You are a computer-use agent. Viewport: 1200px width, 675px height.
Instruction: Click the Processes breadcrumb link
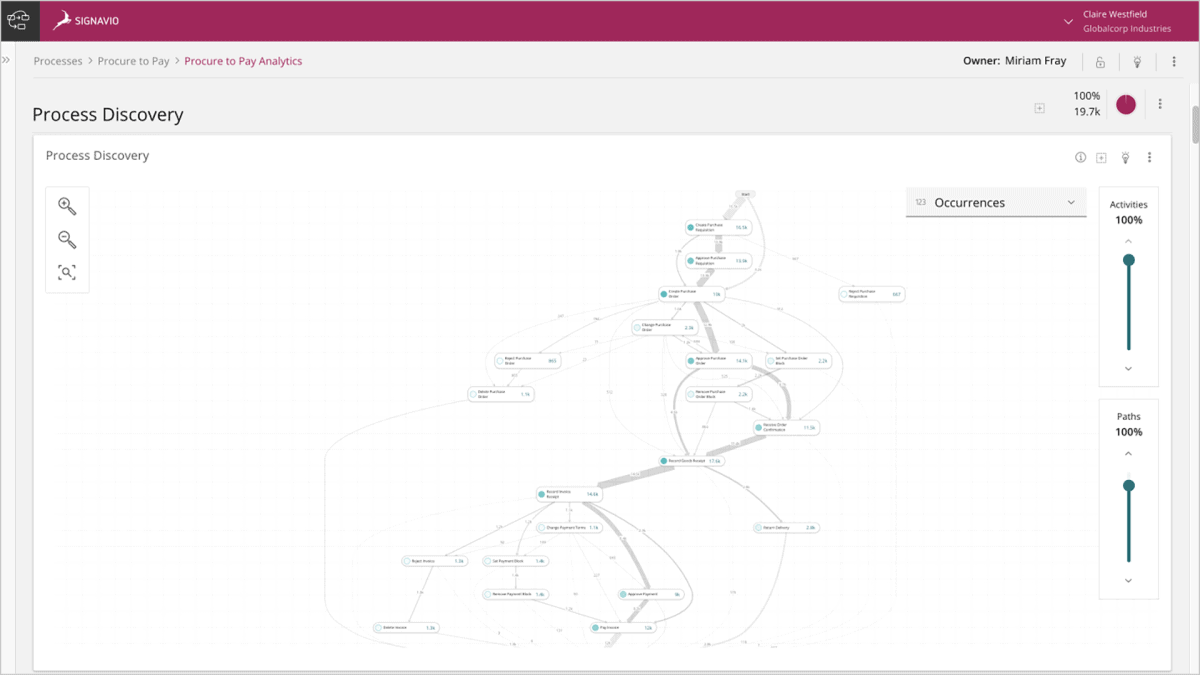58,61
